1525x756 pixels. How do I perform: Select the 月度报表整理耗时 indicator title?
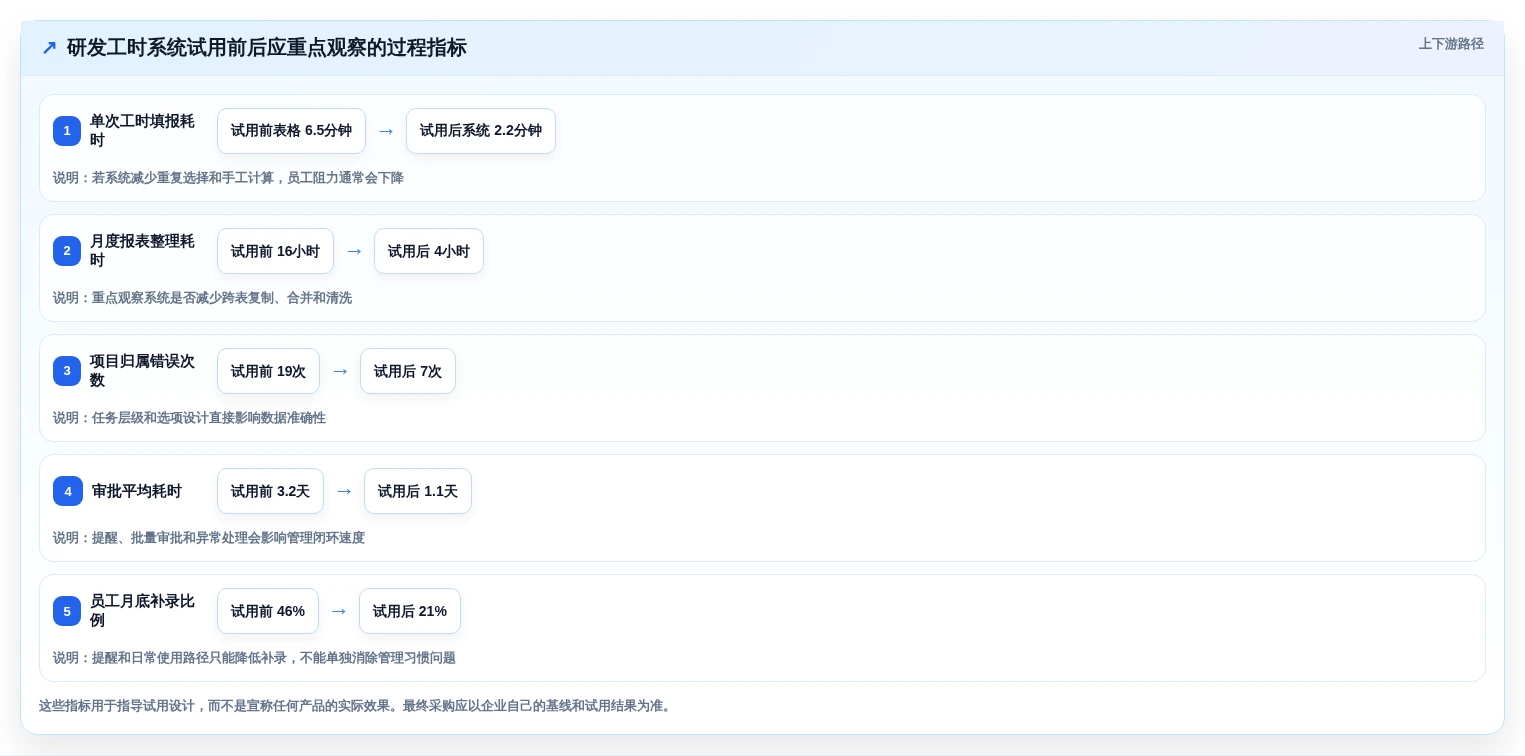142,251
